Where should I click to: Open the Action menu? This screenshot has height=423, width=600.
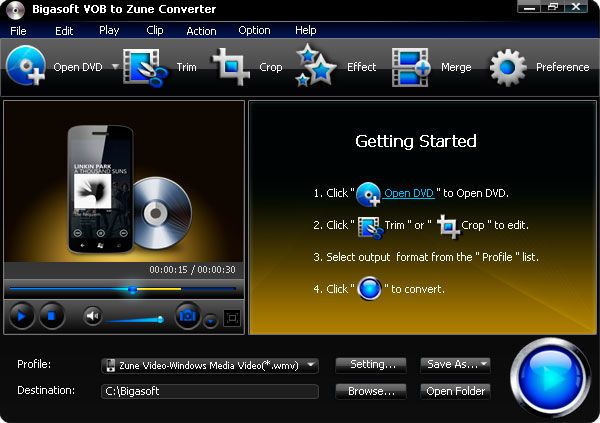(x=201, y=31)
